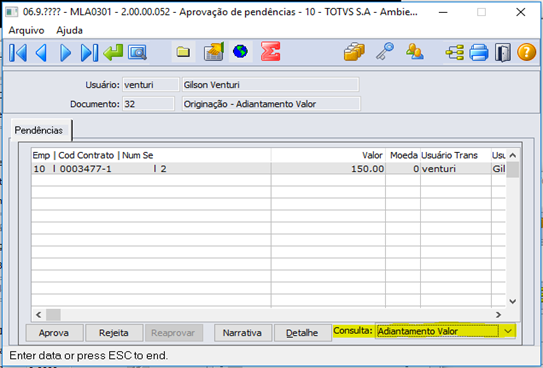Click the yellow folder toolbar icon
The image size is (543, 368).
[183, 52]
